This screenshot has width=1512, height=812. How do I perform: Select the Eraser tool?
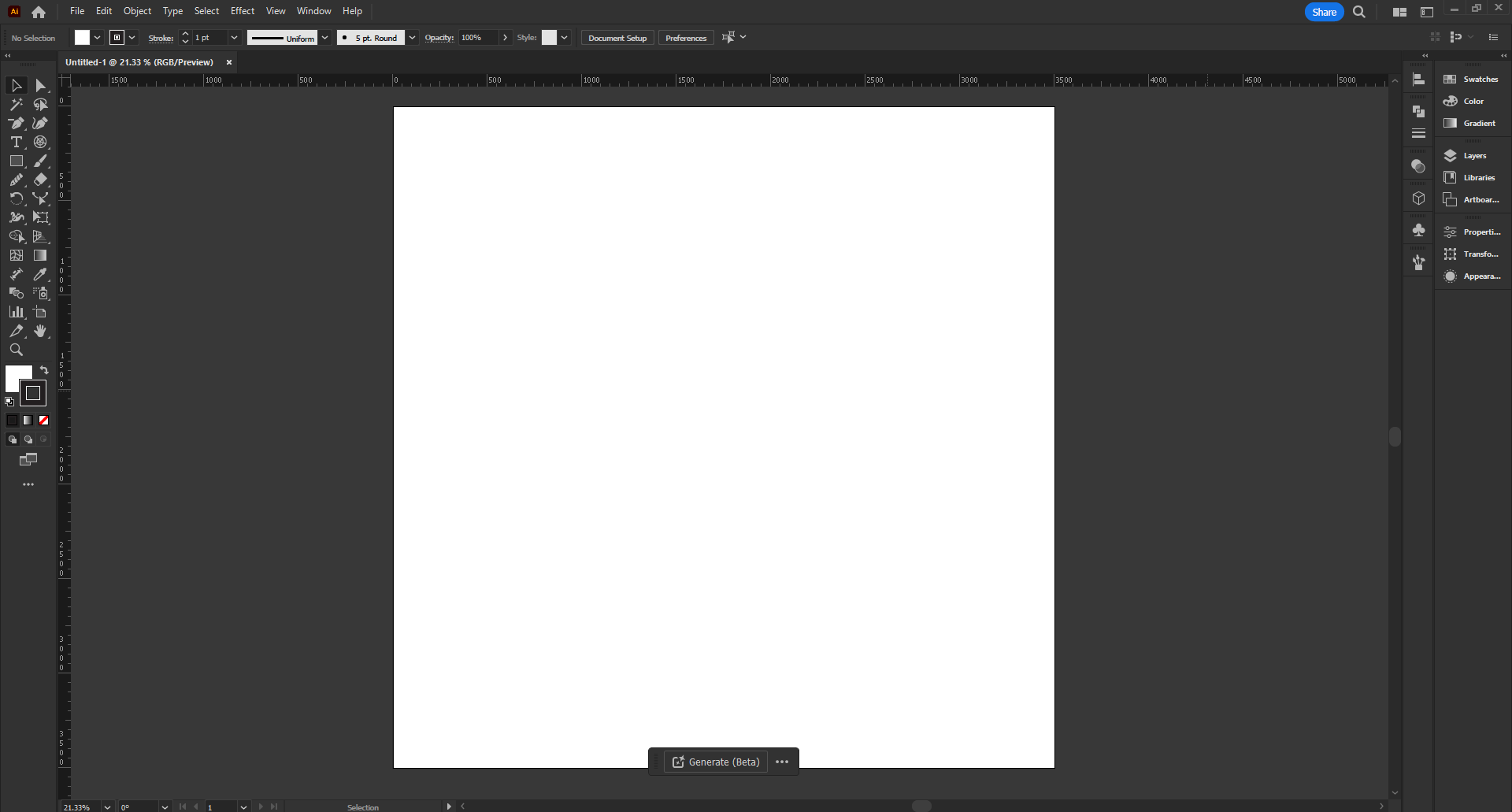[40, 180]
